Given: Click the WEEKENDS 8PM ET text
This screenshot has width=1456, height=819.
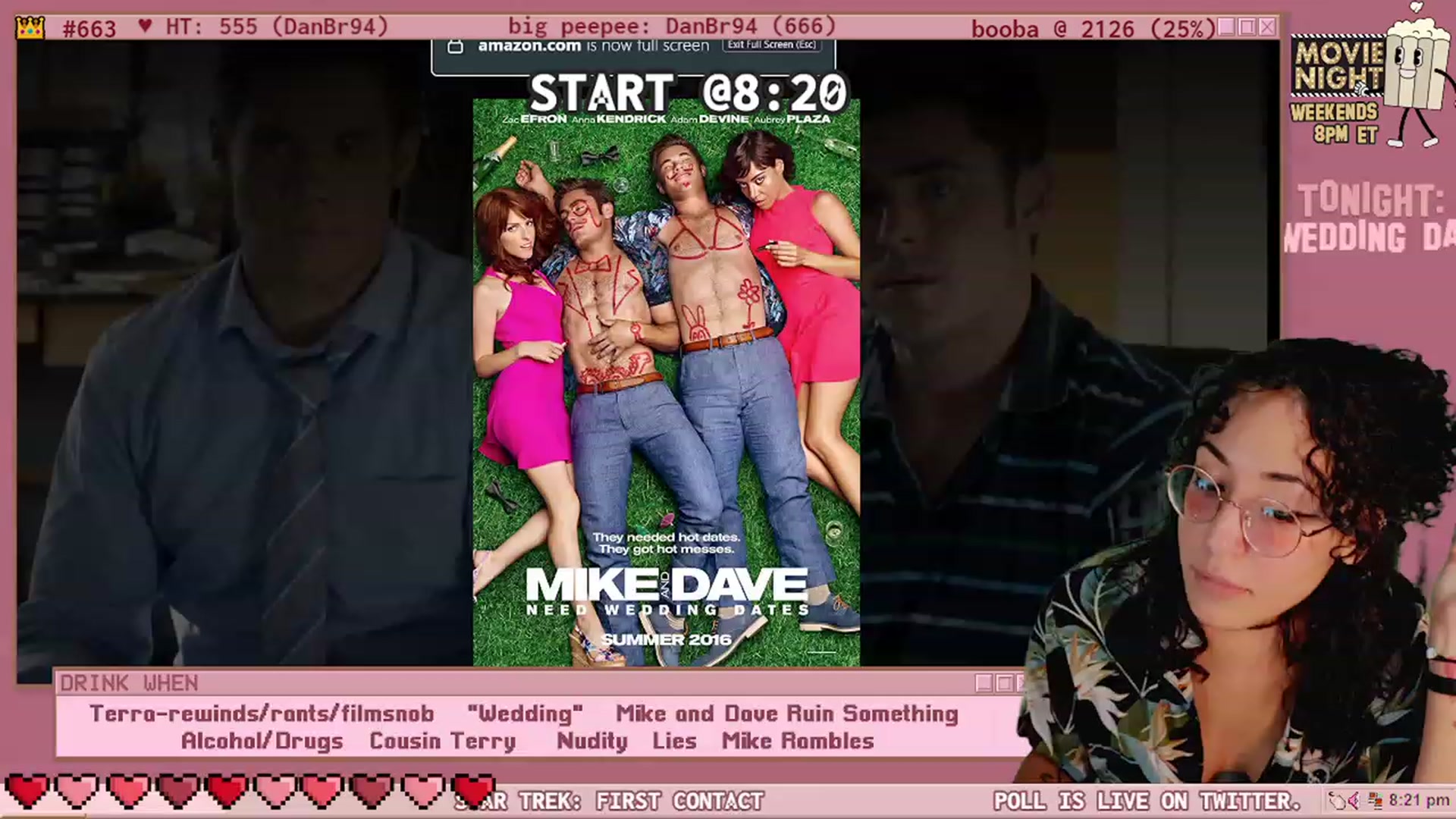Looking at the screenshot, I should click(x=1335, y=123).
